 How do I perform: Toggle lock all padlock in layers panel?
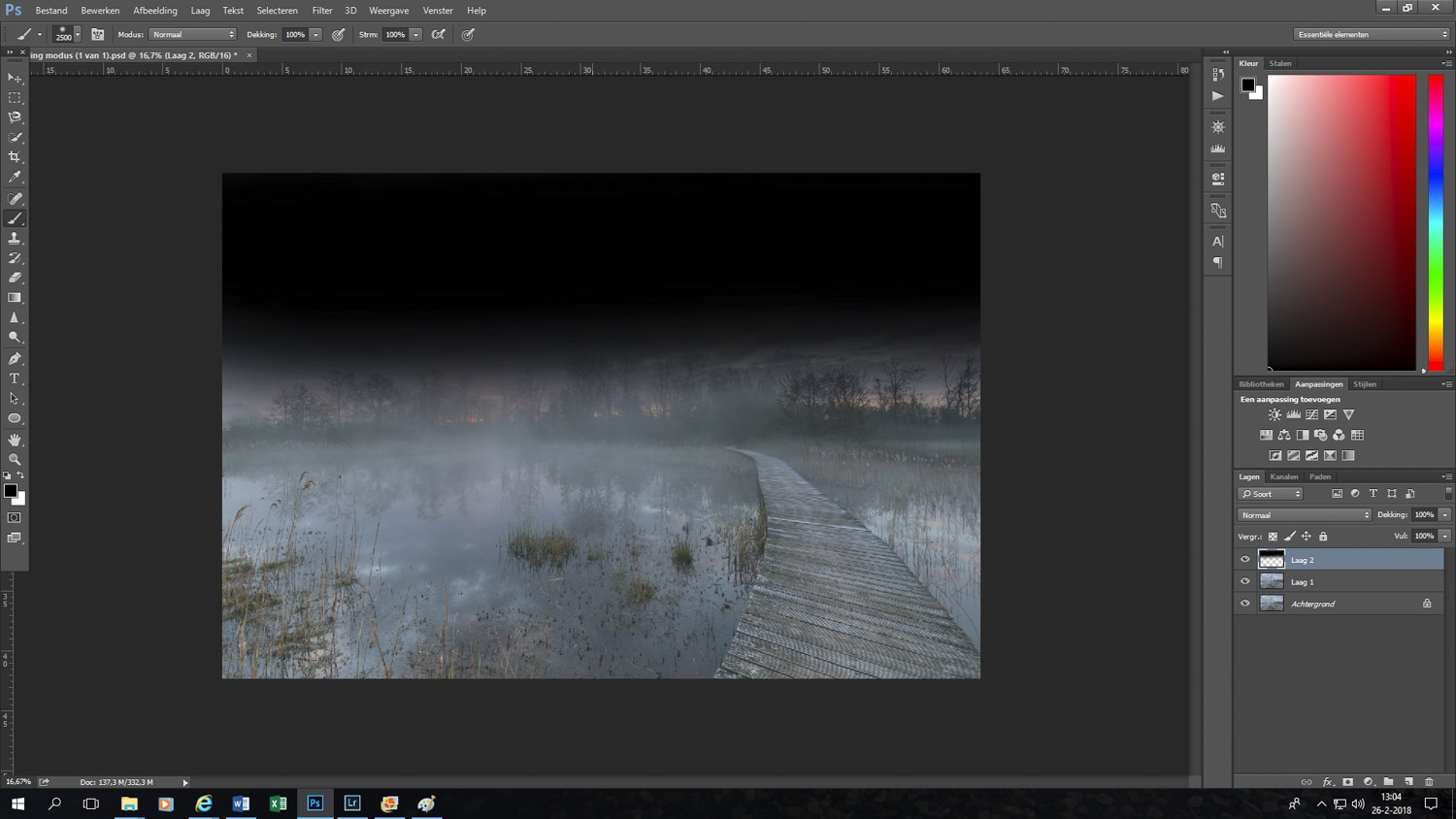coord(1323,537)
